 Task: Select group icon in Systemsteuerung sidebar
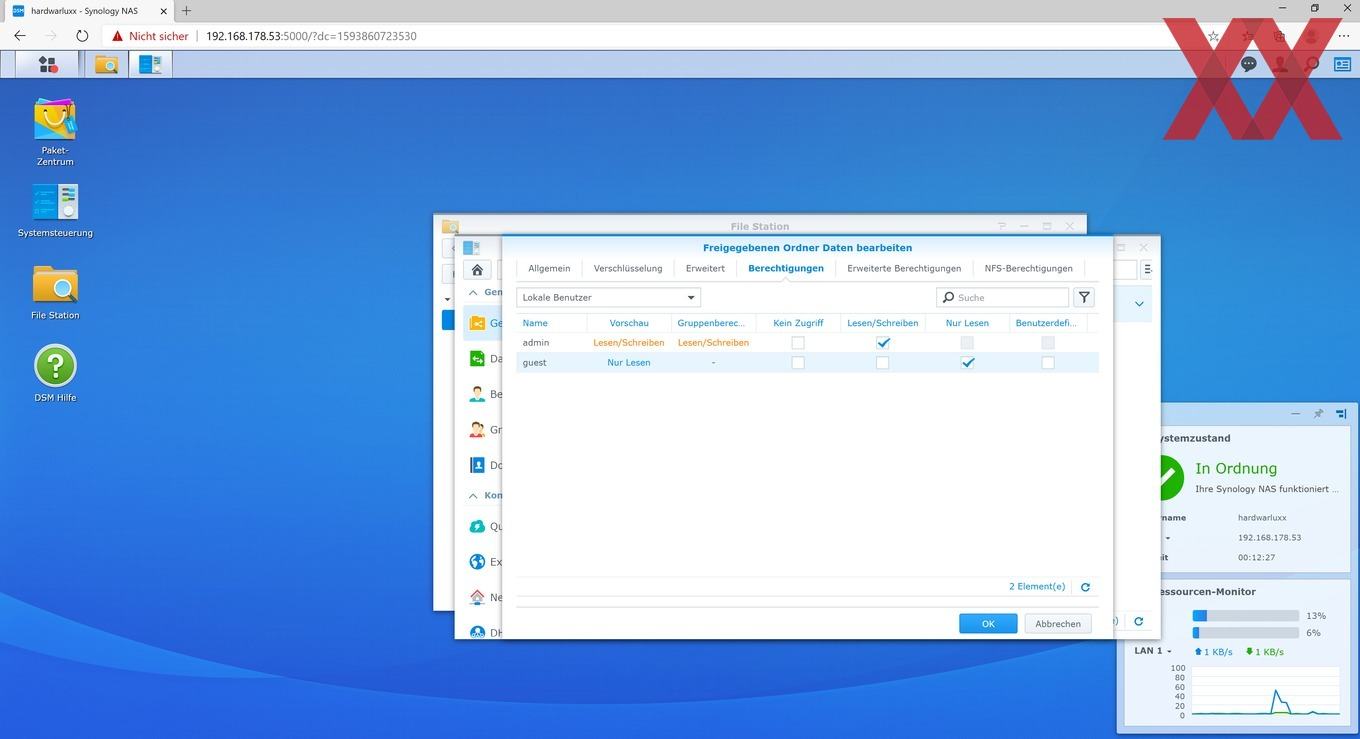tap(477, 430)
